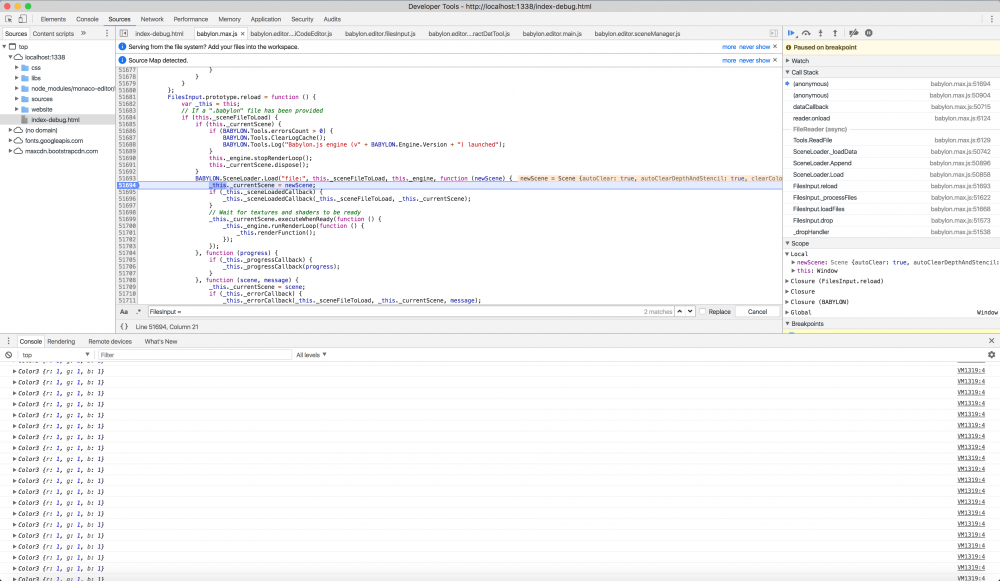The image size is (1000, 581).
Task: Cancel the search bar
Action: coord(757,312)
